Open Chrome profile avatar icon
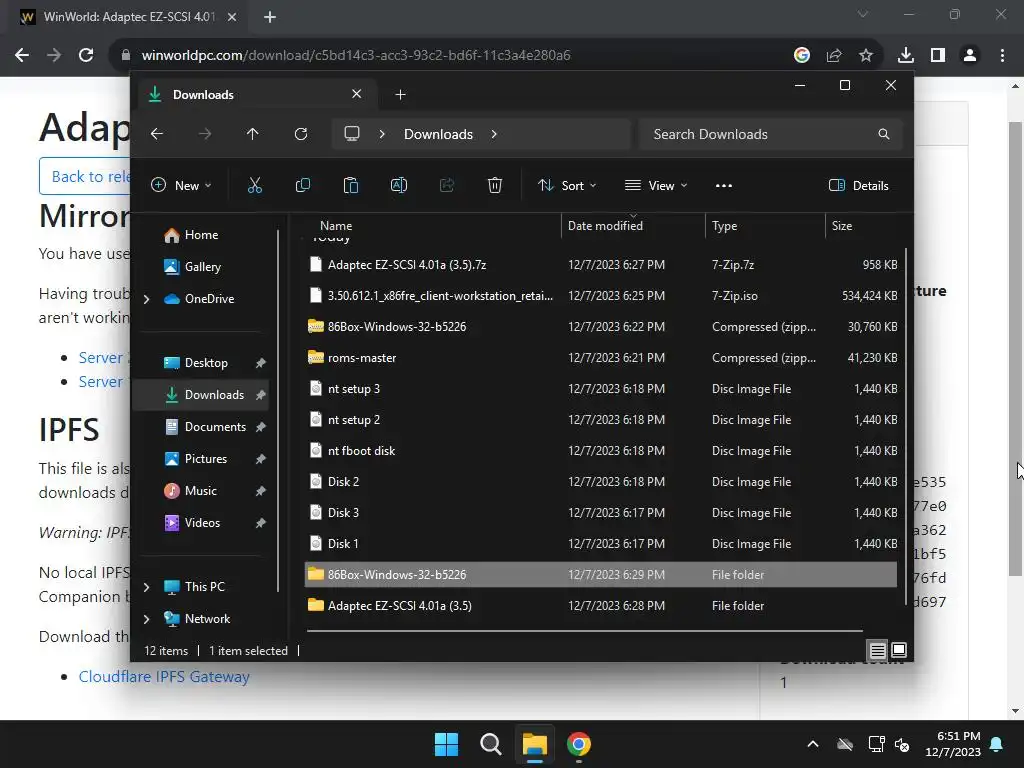This screenshot has width=1024, height=768. pos(970,55)
